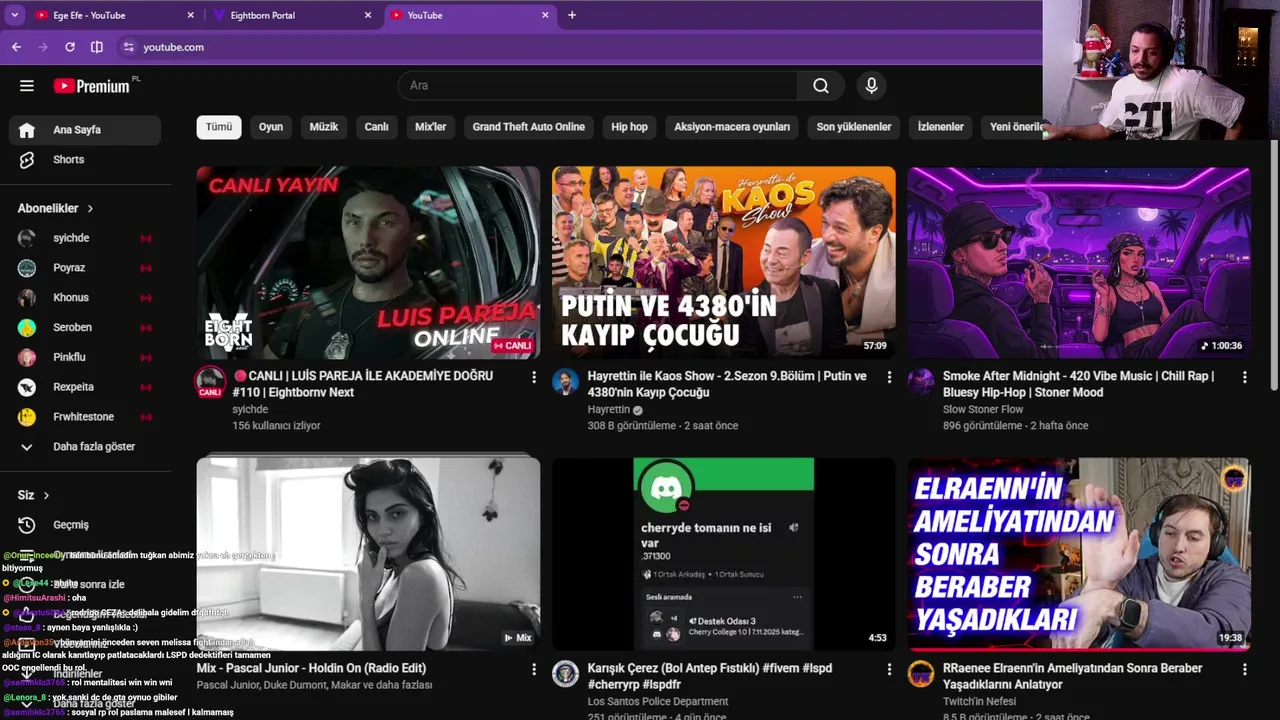Toggle the browser side panel icon

tap(97, 47)
